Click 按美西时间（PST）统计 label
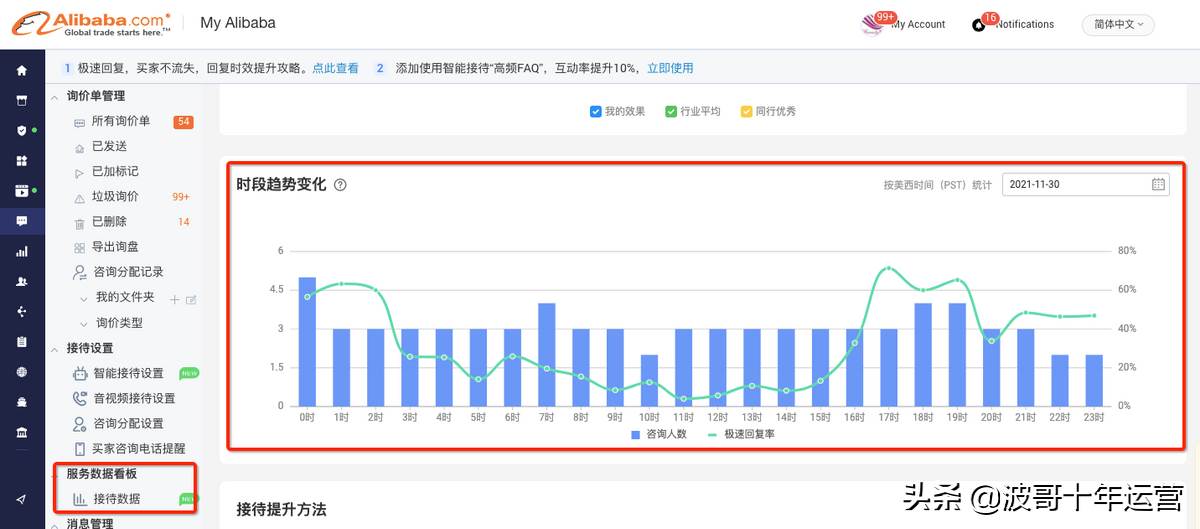This screenshot has width=1200, height=529. click(x=937, y=185)
